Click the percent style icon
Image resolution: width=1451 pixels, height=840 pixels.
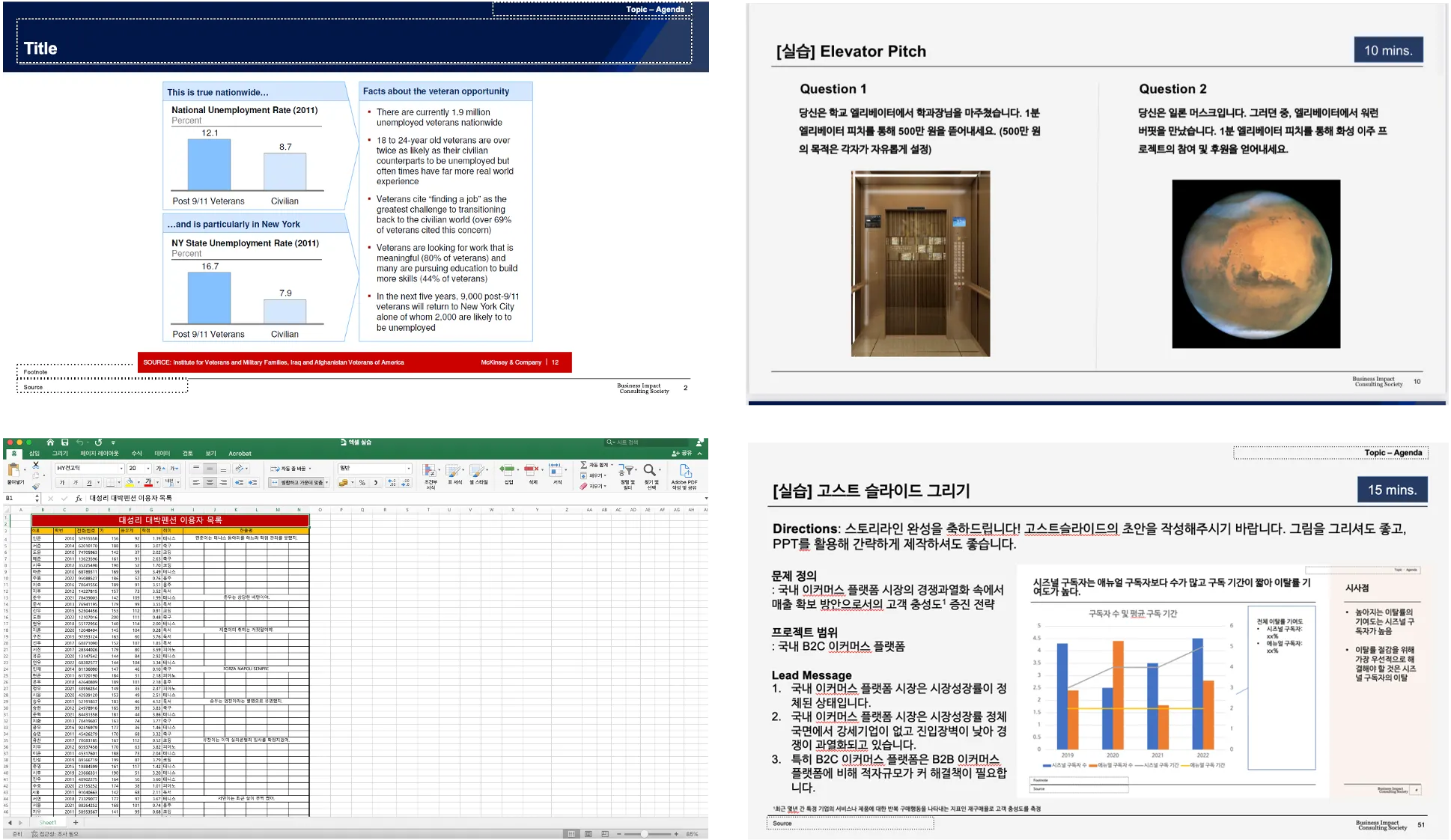pos(362,483)
